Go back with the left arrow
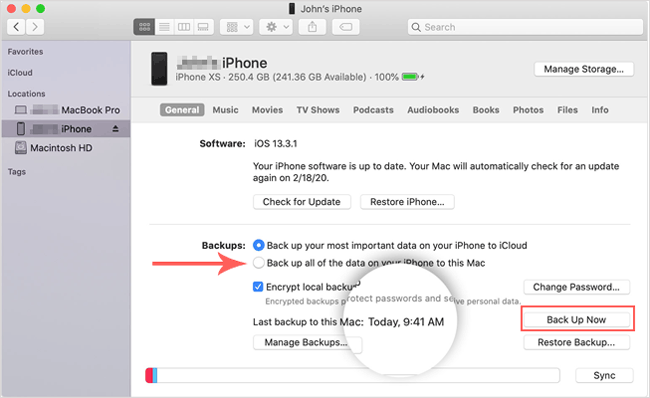 click(16, 27)
